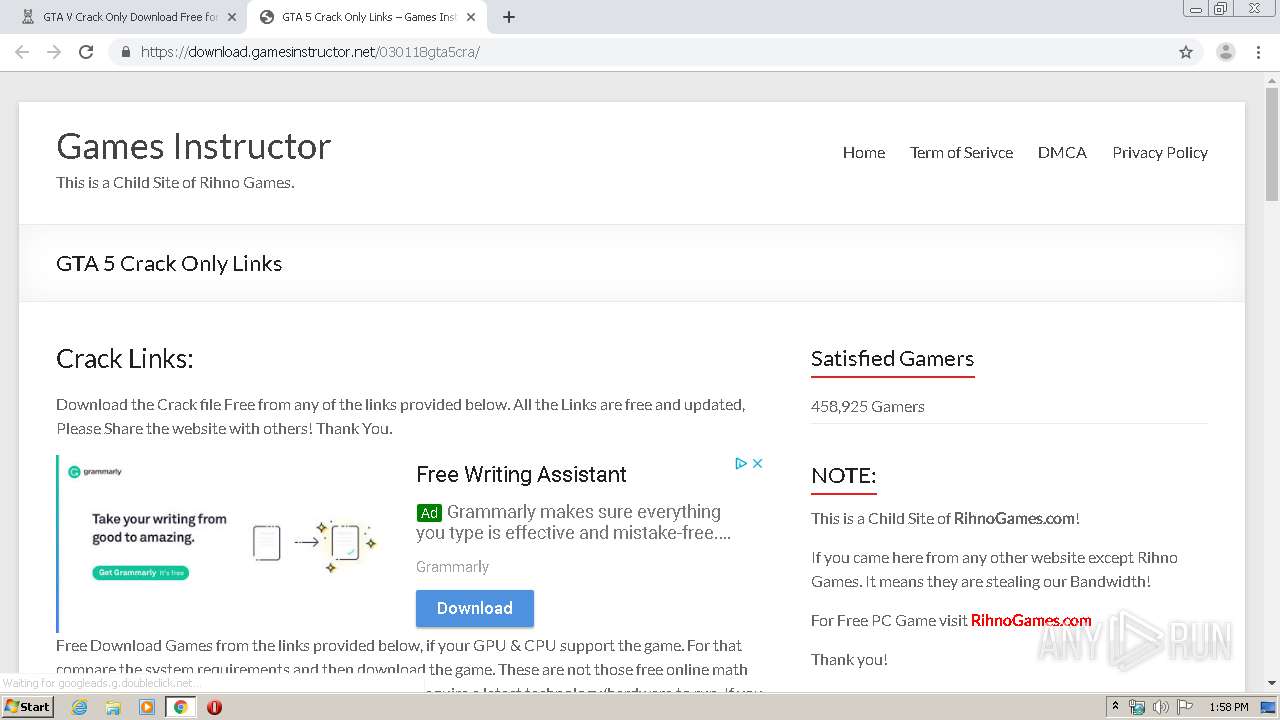Open a new tab with plus button
This screenshot has width=1280, height=720.
pyautogui.click(x=509, y=17)
